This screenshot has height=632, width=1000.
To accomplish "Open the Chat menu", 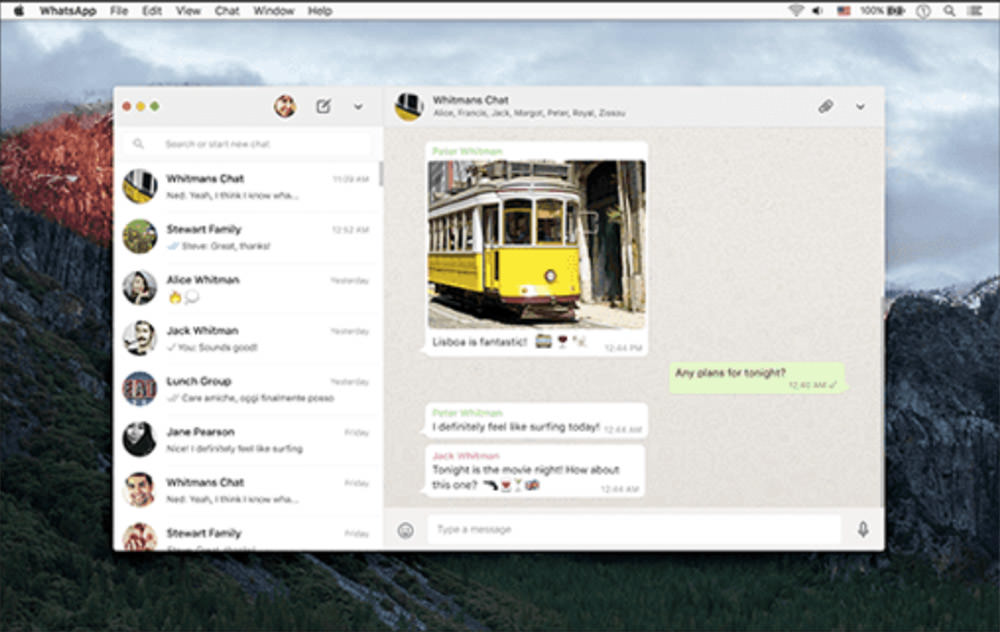I will [x=227, y=11].
